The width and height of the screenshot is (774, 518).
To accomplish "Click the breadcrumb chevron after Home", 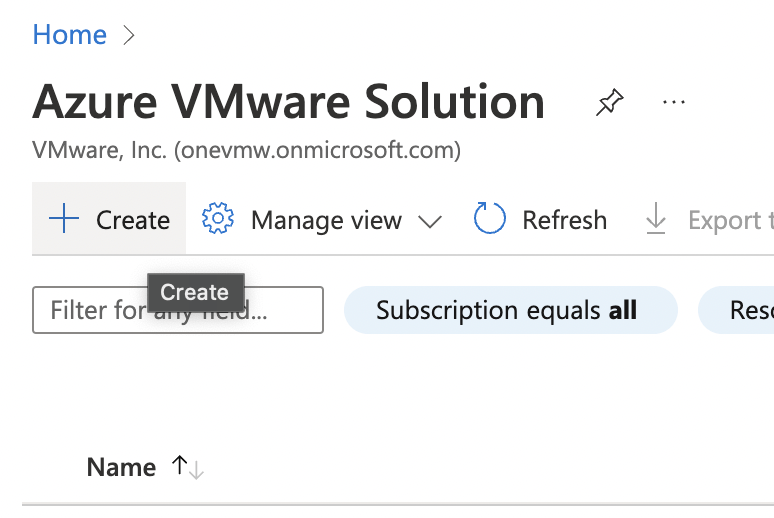I will pyautogui.click(x=128, y=35).
